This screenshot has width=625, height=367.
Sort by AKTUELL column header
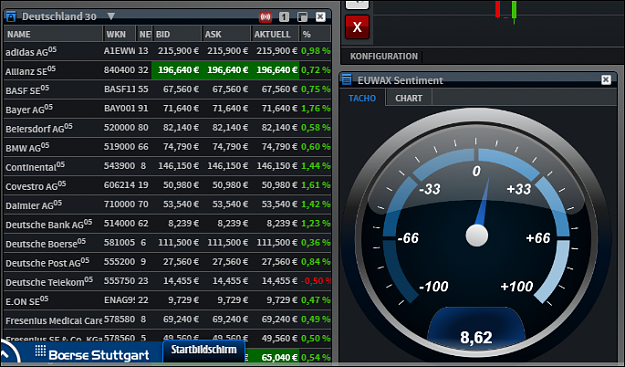click(275, 34)
